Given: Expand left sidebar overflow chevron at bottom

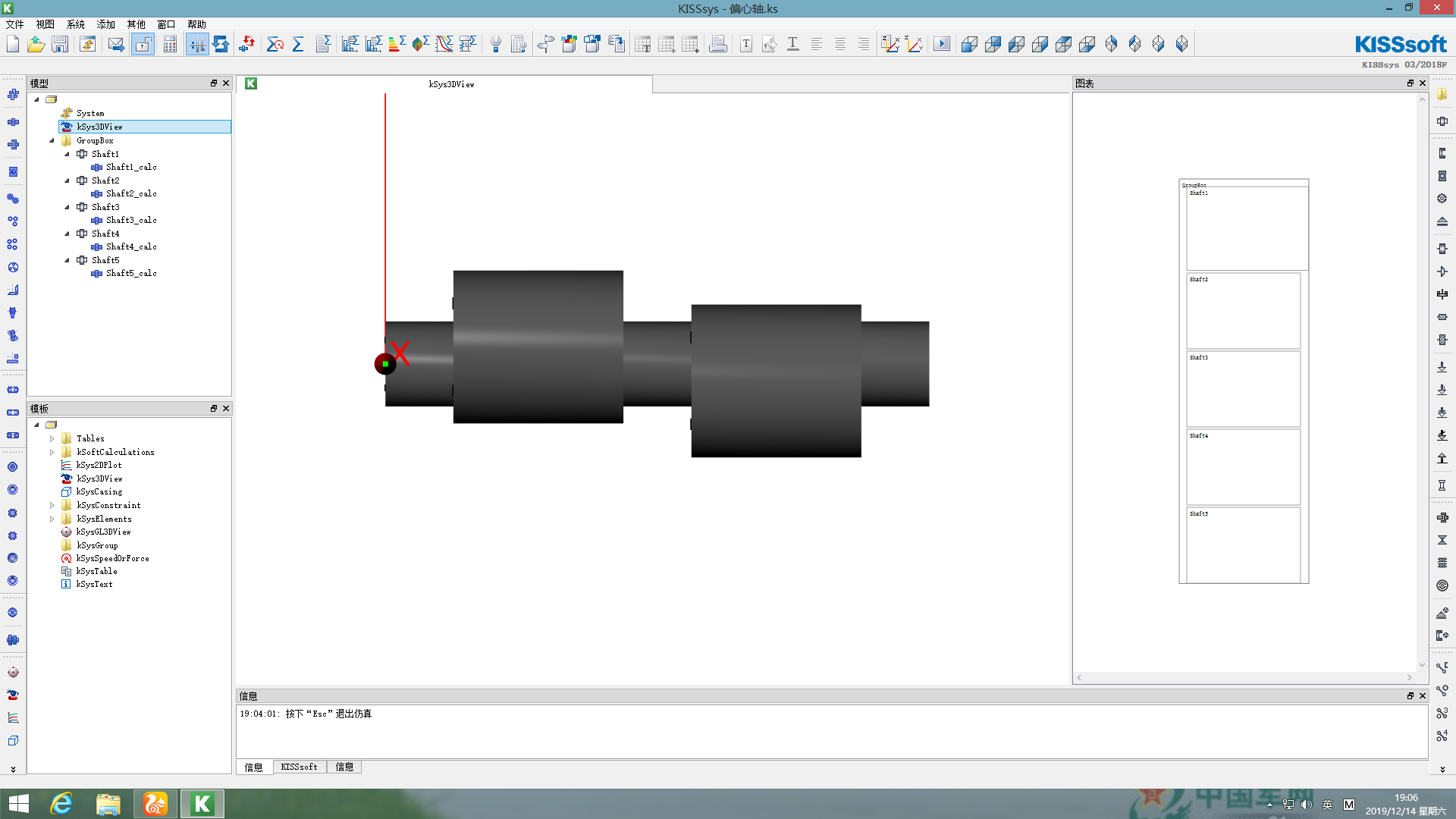Looking at the screenshot, I should (13, 769).
